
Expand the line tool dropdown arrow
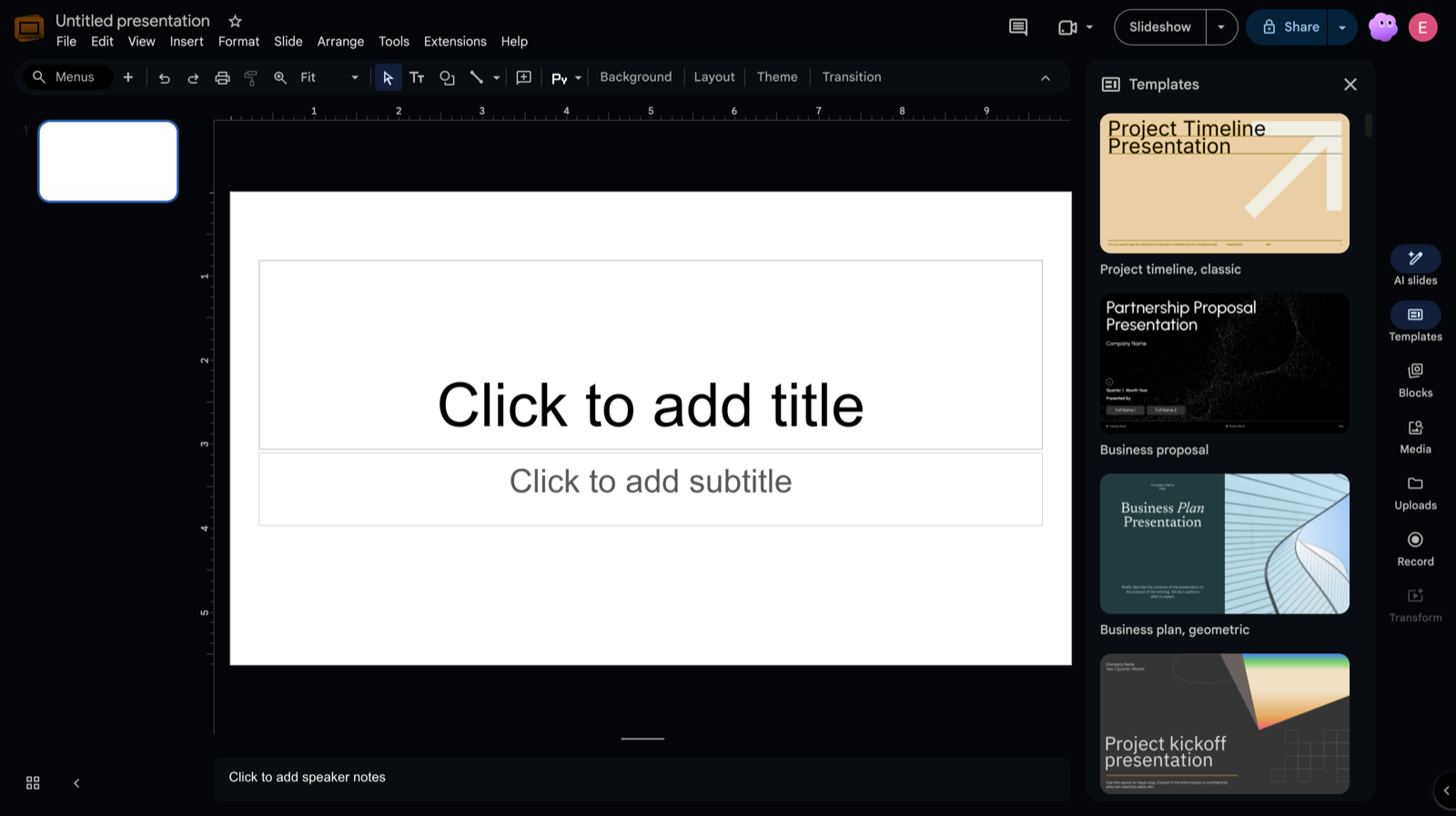coord(496,78)
